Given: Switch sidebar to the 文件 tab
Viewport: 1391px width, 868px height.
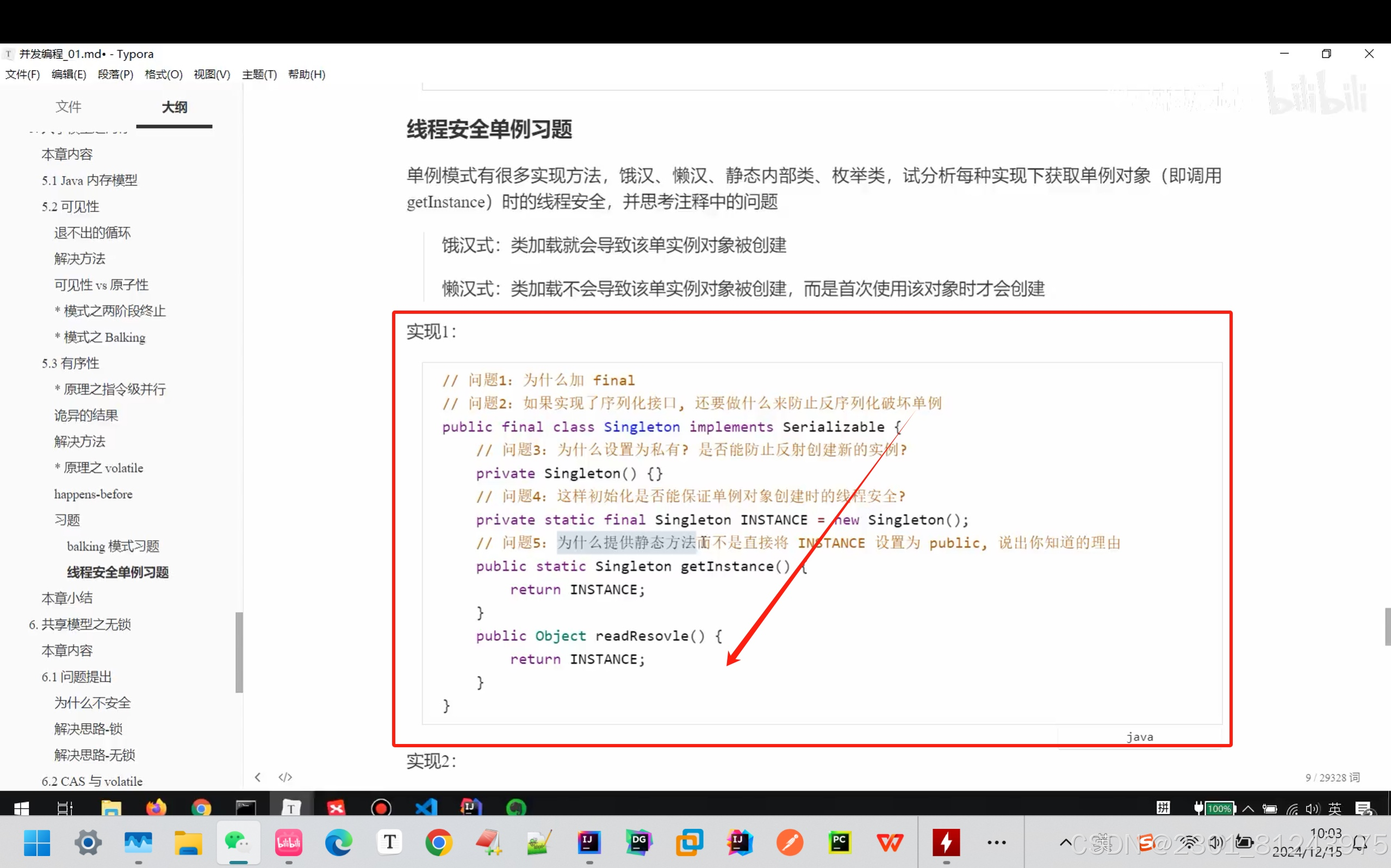Looking at the screenshot, I should [x=69, y=107].
